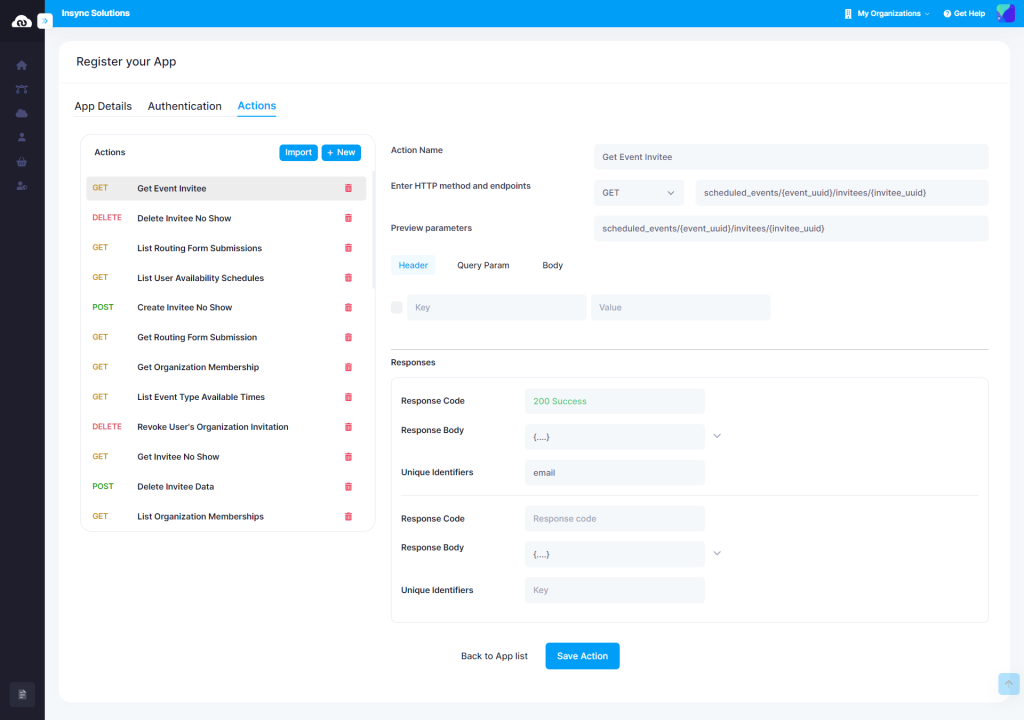Open the document icon at the sidebar bottom
Screen dimensions: 1024x720
(21, 694)
